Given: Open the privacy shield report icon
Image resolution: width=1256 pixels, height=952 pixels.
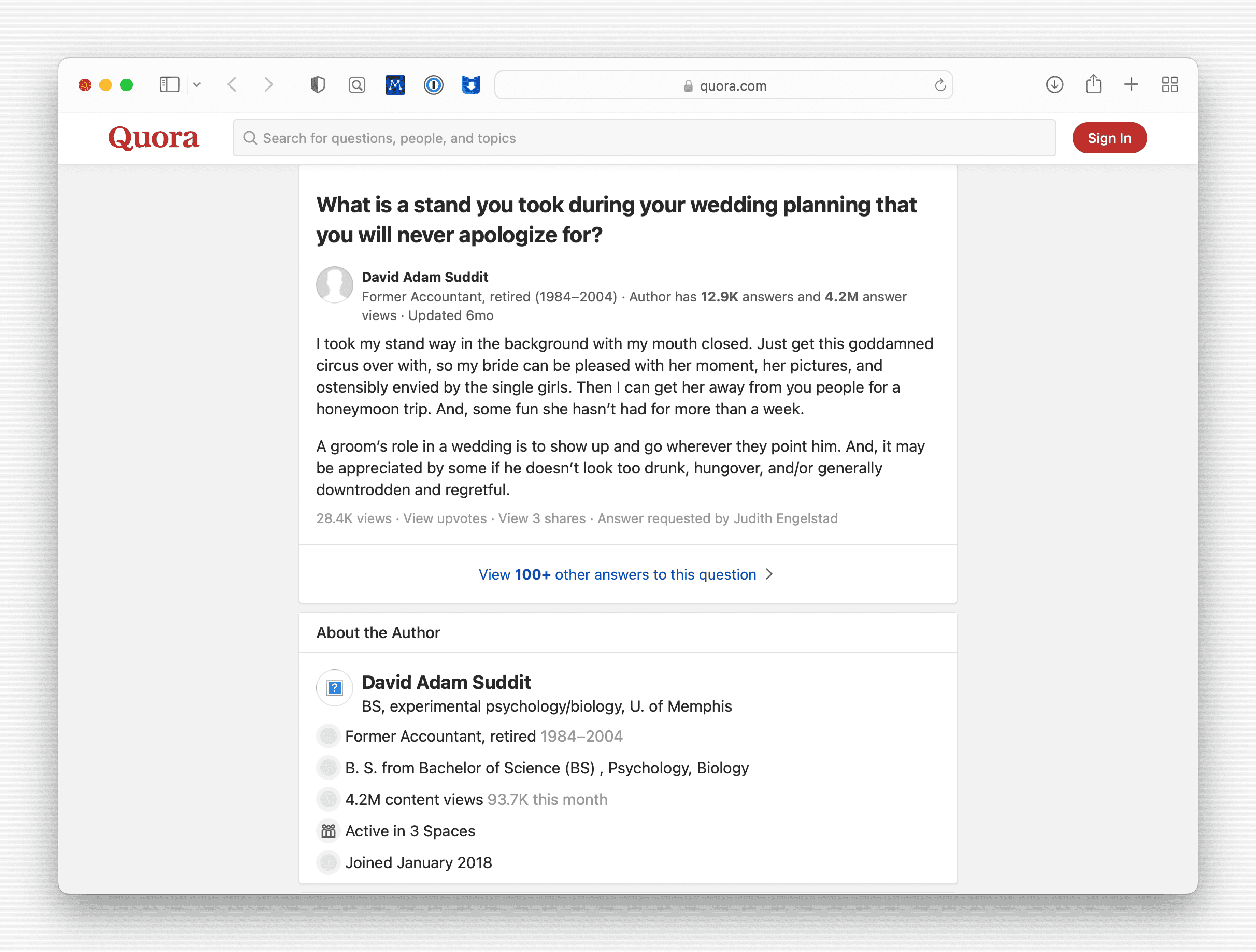Looking at the screenshot, I should point(318,85).
